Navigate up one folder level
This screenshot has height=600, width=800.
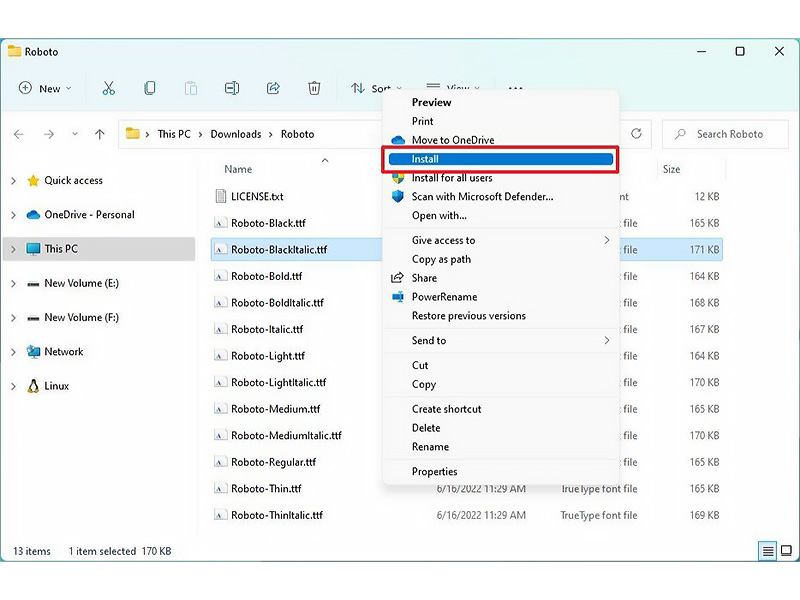tap(99, 134)
